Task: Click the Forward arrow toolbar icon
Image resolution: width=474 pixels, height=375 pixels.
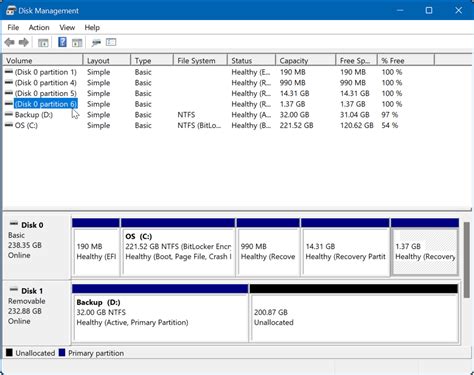Action: (24, 42)
